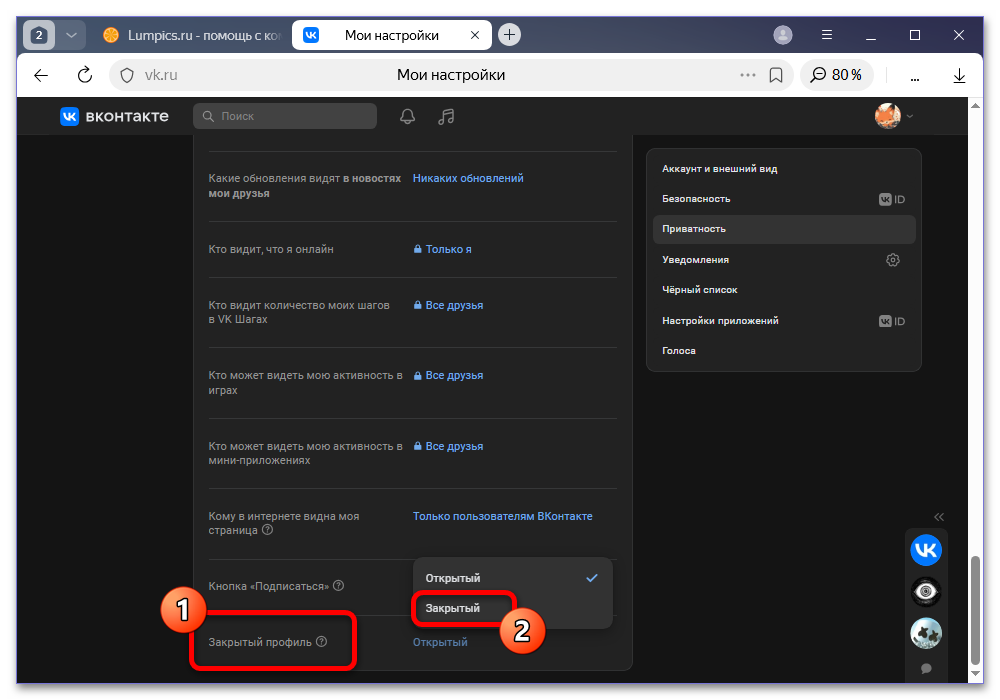Image resolution: width=1000 pixels, height=700 pixels.
Task: Expand the chevron next to the avatar
Action: pyautogui.click(x=910, y=116)
